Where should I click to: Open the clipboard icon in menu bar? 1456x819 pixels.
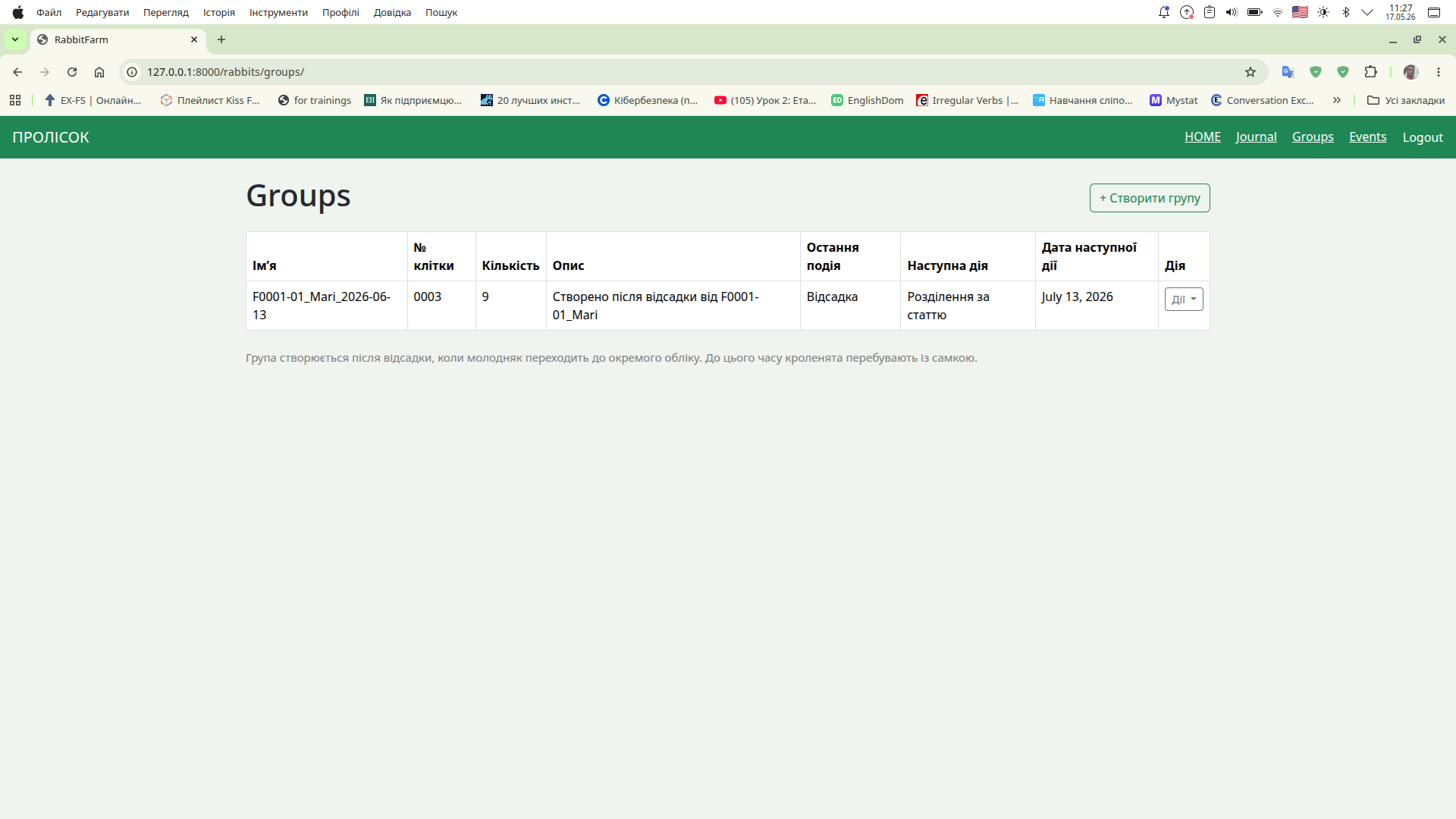pos(1210,12)
